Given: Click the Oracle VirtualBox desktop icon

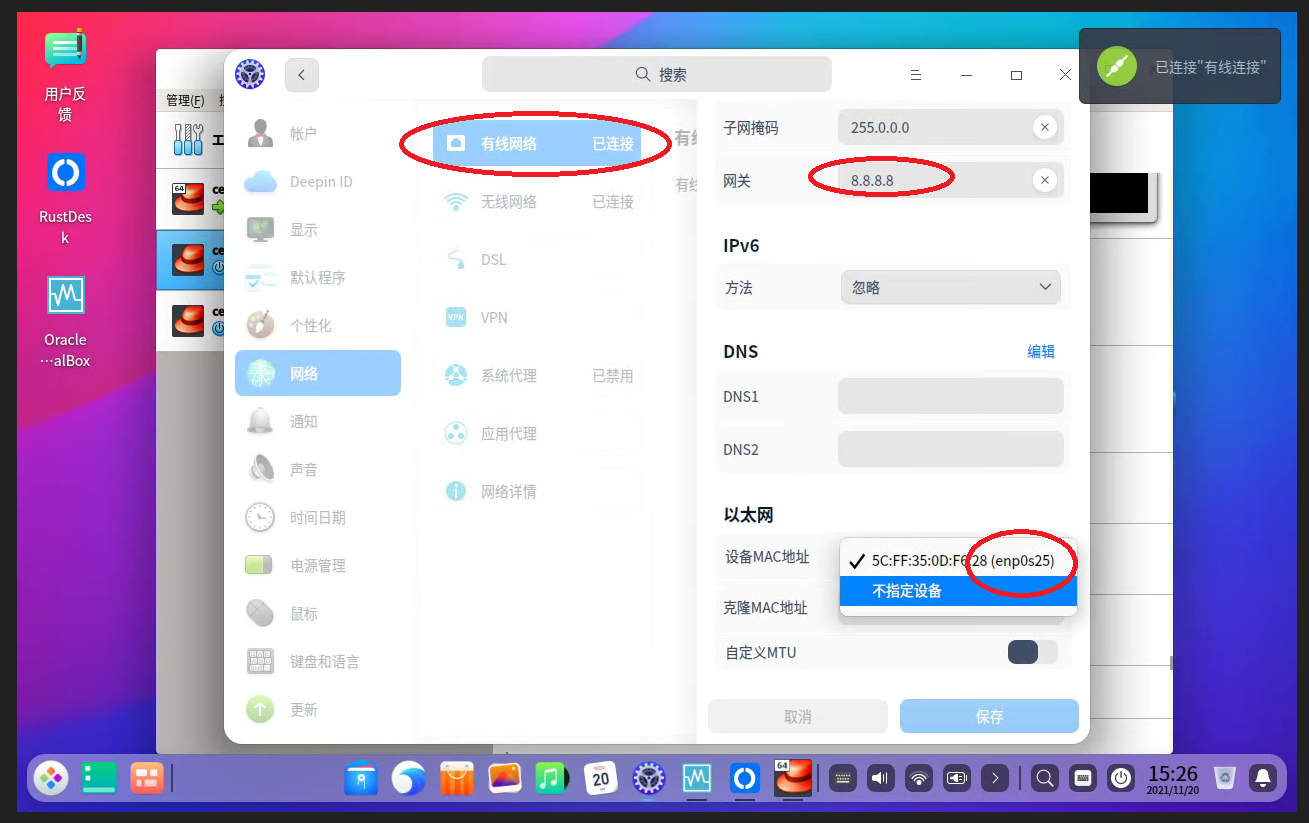Looking at the screenshot, I should point(65,321).
